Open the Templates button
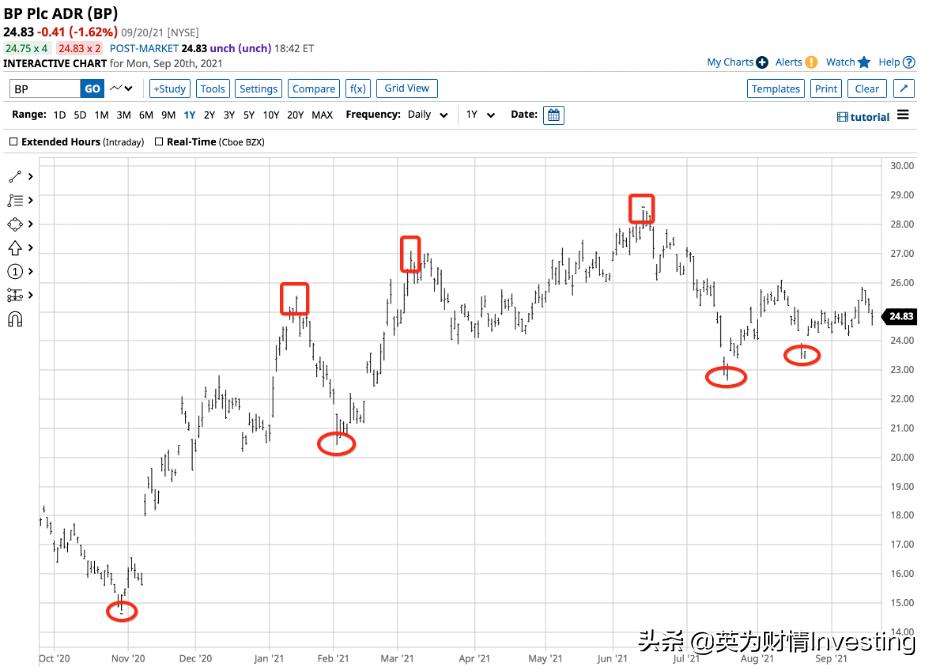 775,89
